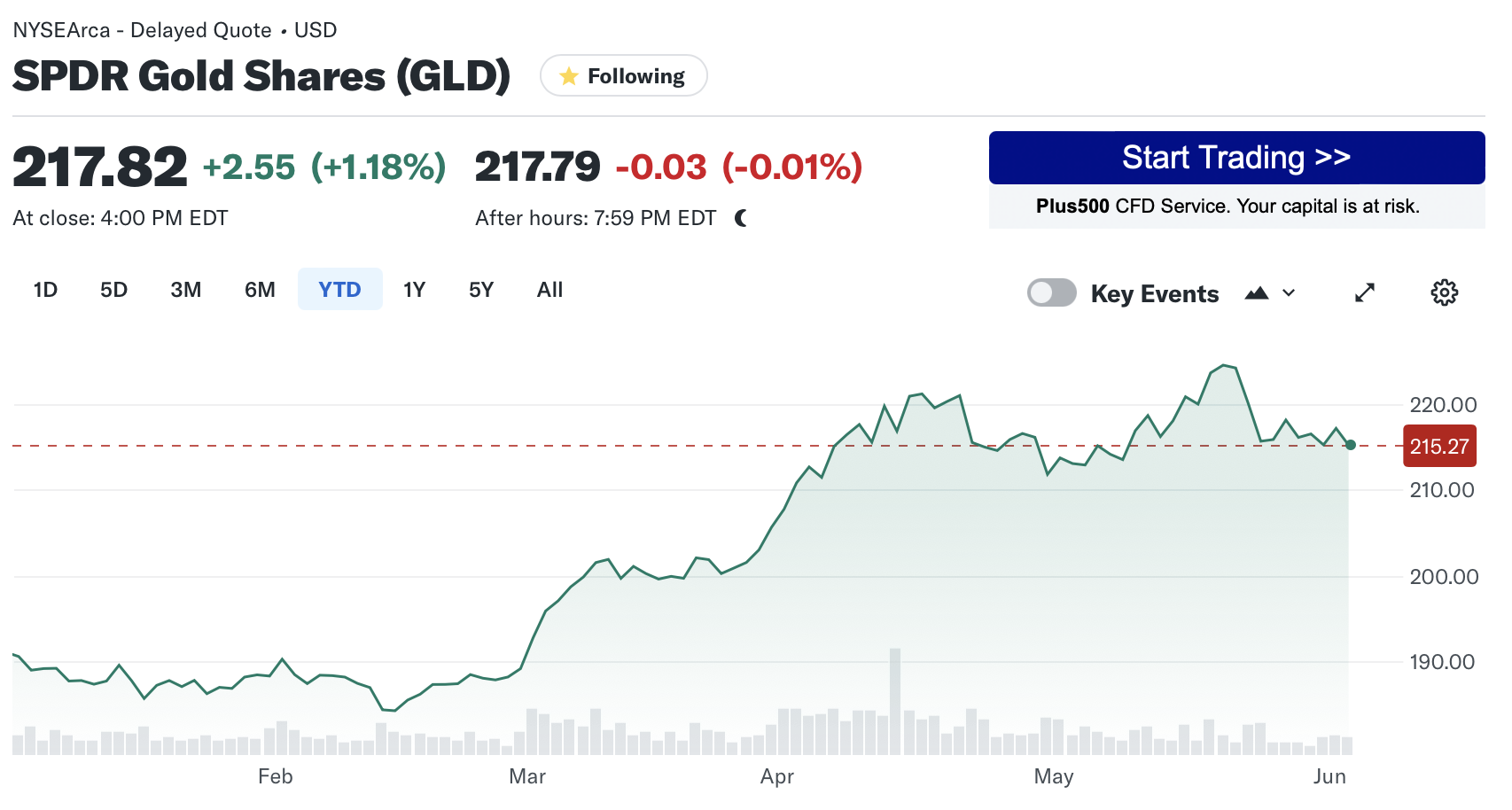The image size is (1512, 810).
Task: Select the 3M time range
Action: tap(186, 290)
